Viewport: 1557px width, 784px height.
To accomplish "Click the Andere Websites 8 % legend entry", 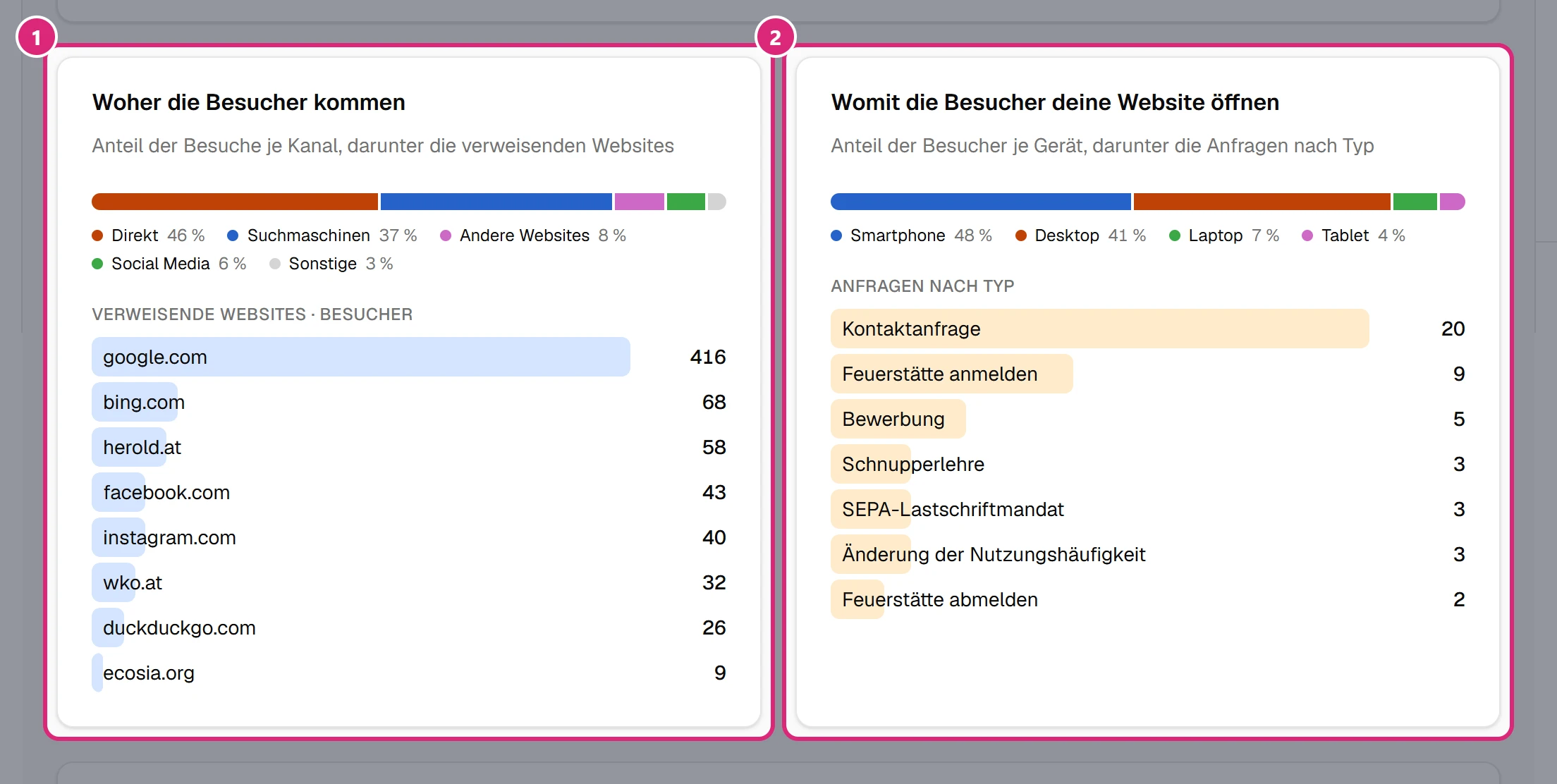I will coord(533,235).
